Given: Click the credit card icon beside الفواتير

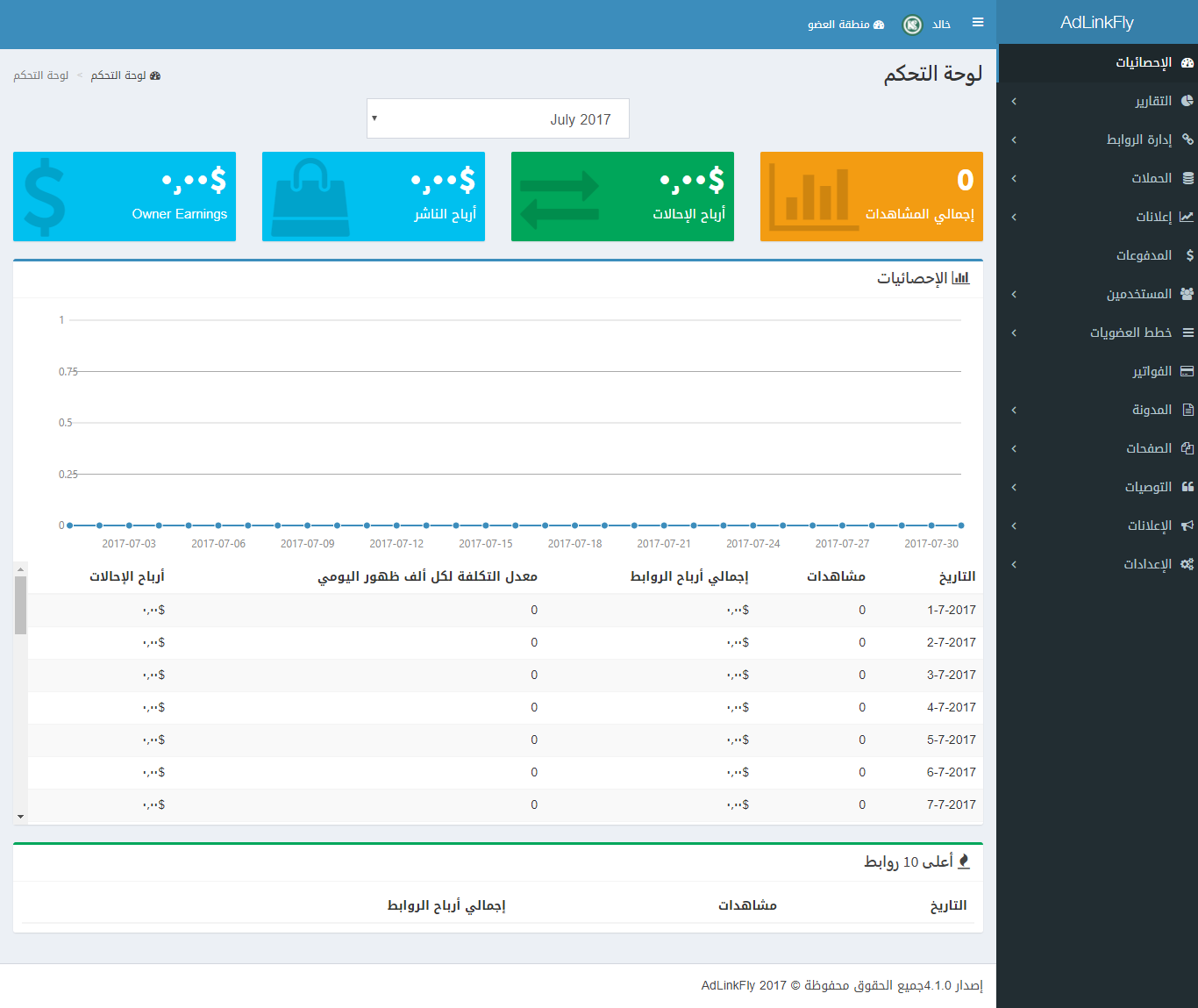Looking at the screenshot, I should [x=1187, y=371].
